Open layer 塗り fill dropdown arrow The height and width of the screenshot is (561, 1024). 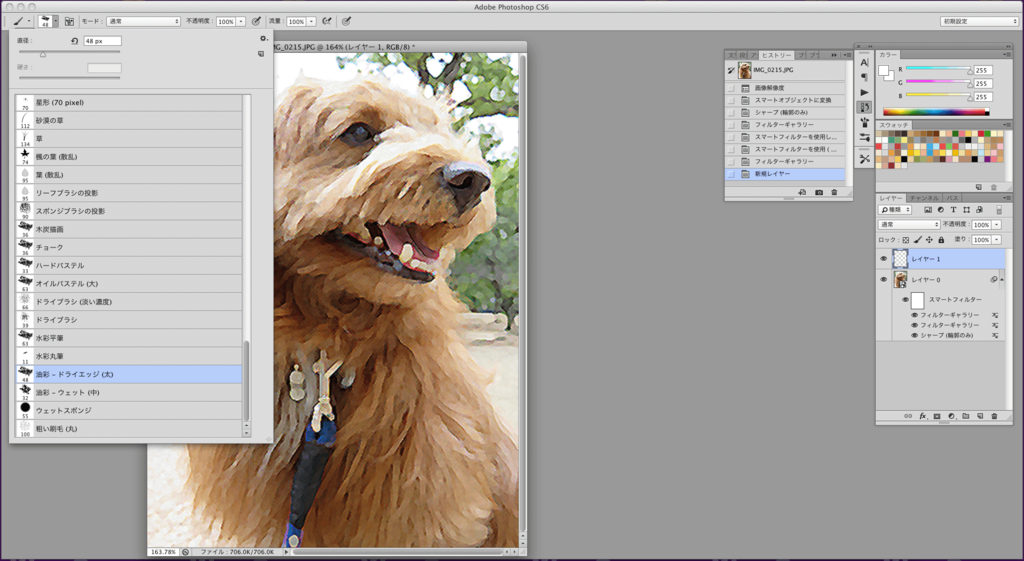[x=997, y=240]
